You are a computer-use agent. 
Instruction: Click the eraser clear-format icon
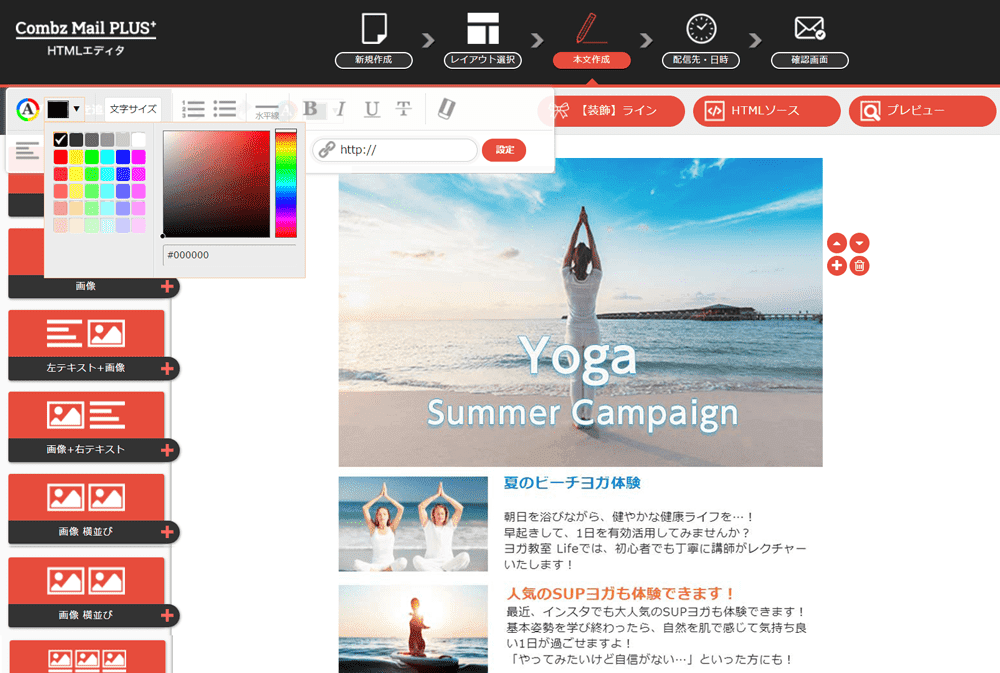tap(446, 109)
